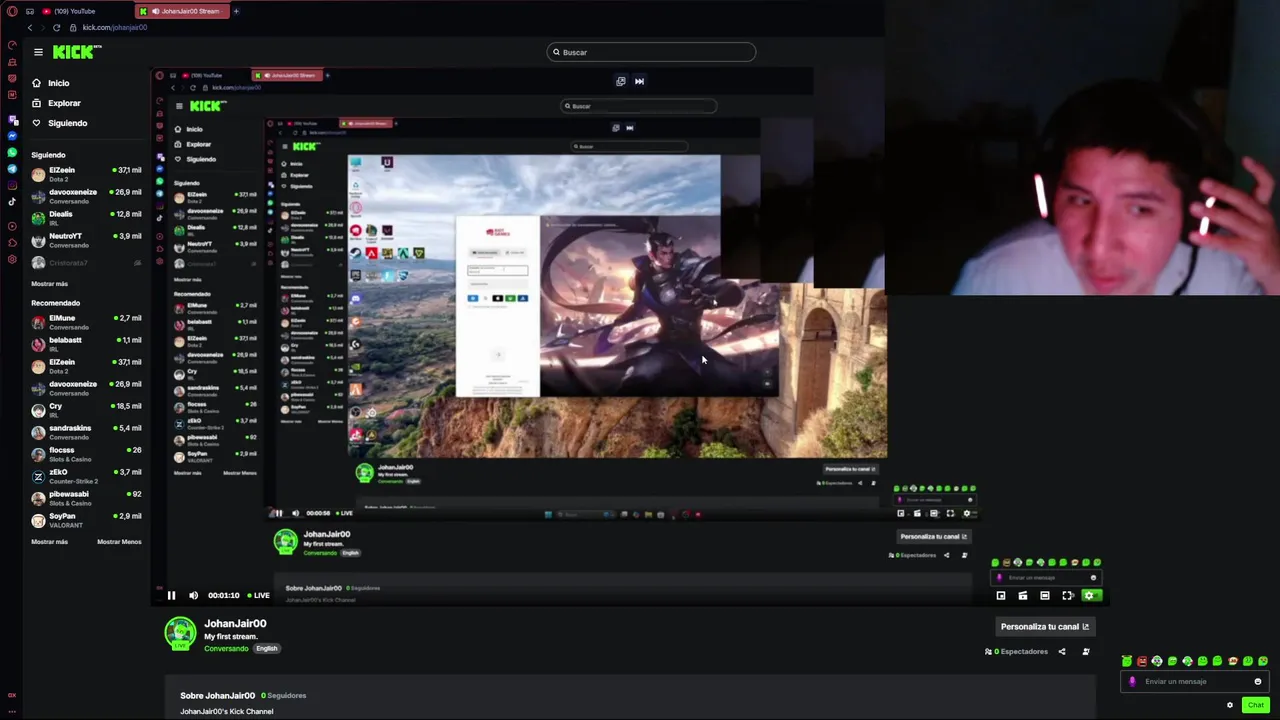Viewport: 1280px width, 720px height.
Task: Open ElMune recommended channel
Action: pos(87,322)
